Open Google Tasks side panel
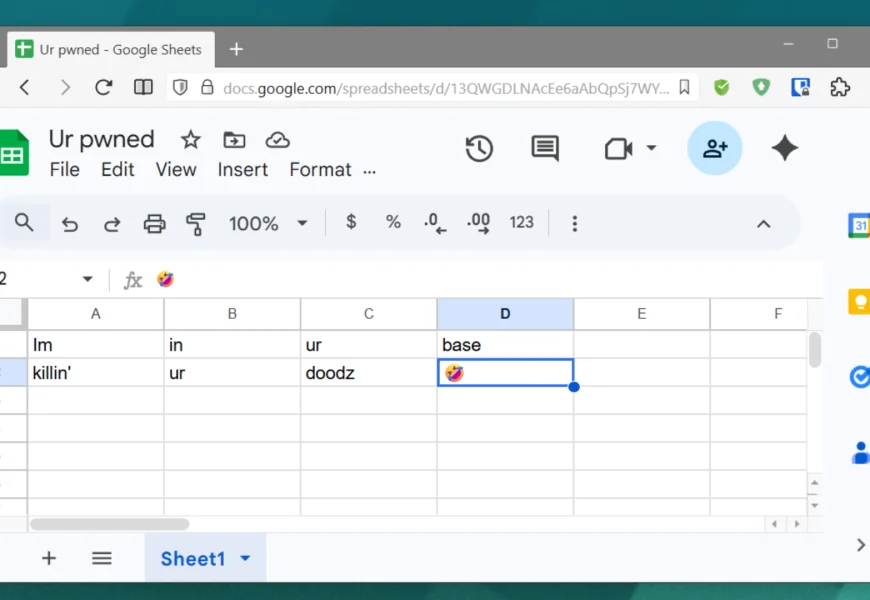870x600 pixels. [859, 377]
